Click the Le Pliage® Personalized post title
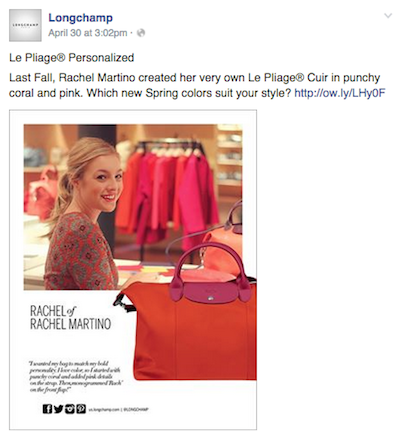400x432 pixels. (x=72, y=58)
